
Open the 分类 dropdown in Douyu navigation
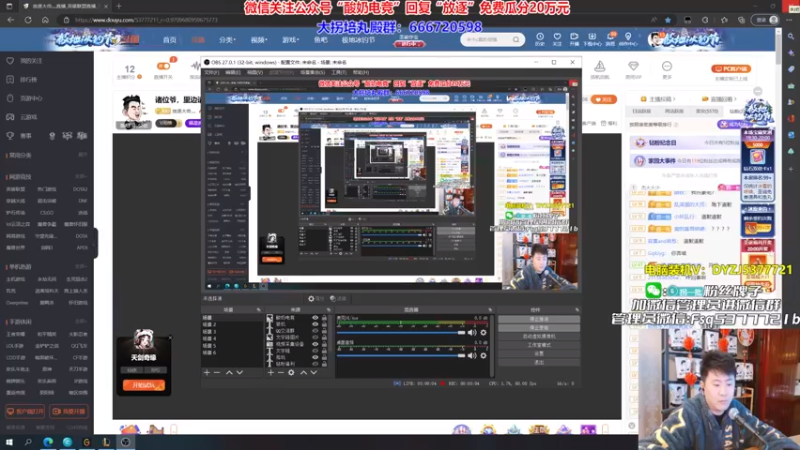click(227, 40)
